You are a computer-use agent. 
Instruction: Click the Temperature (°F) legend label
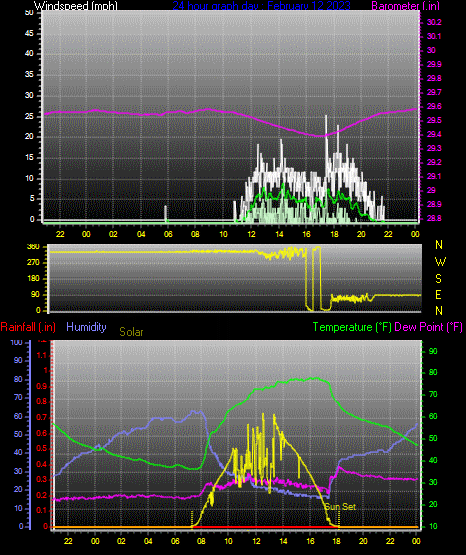tap(352, 327)
